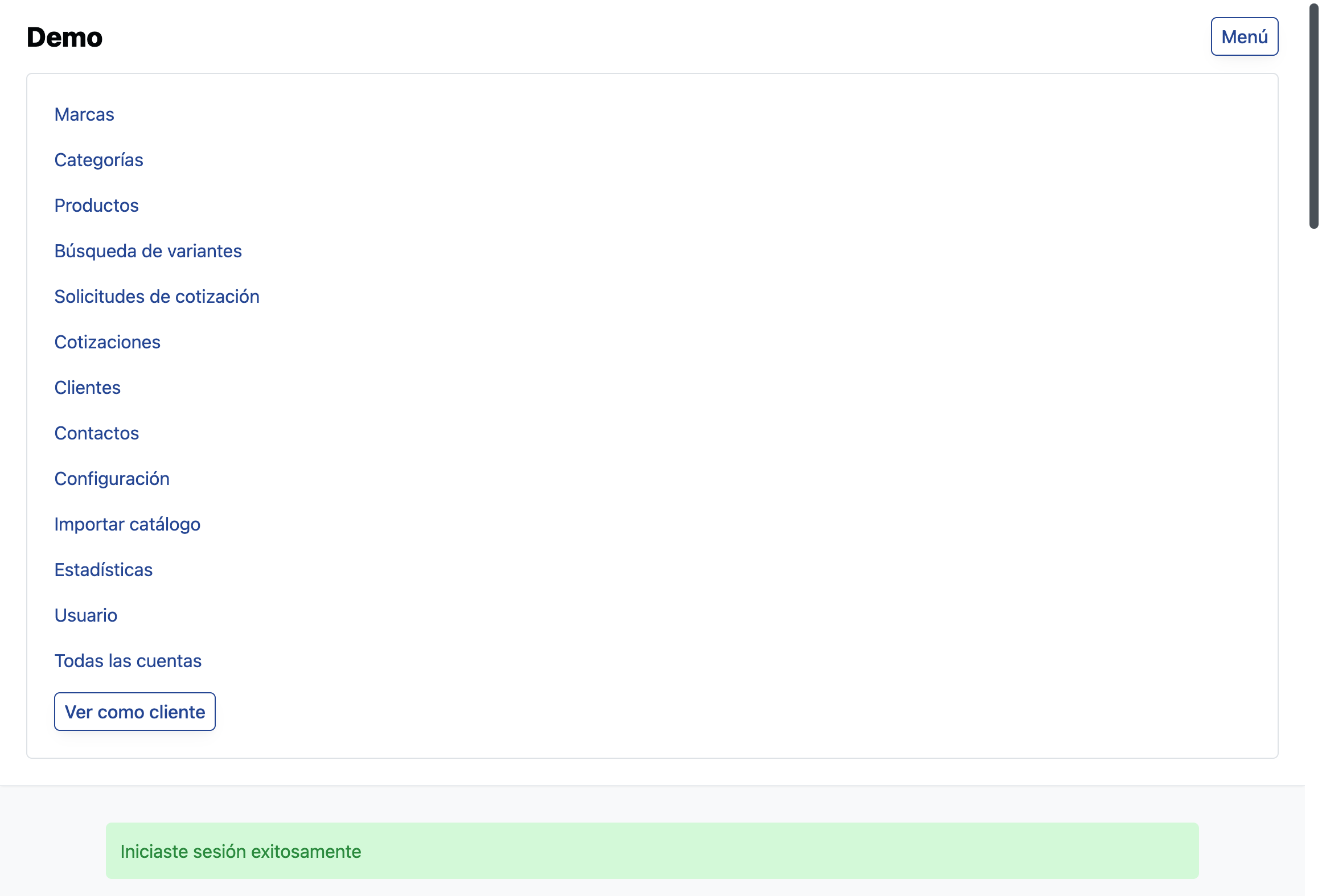
Task: Open Configuración settings link
Action: click(x=112, y=479)
